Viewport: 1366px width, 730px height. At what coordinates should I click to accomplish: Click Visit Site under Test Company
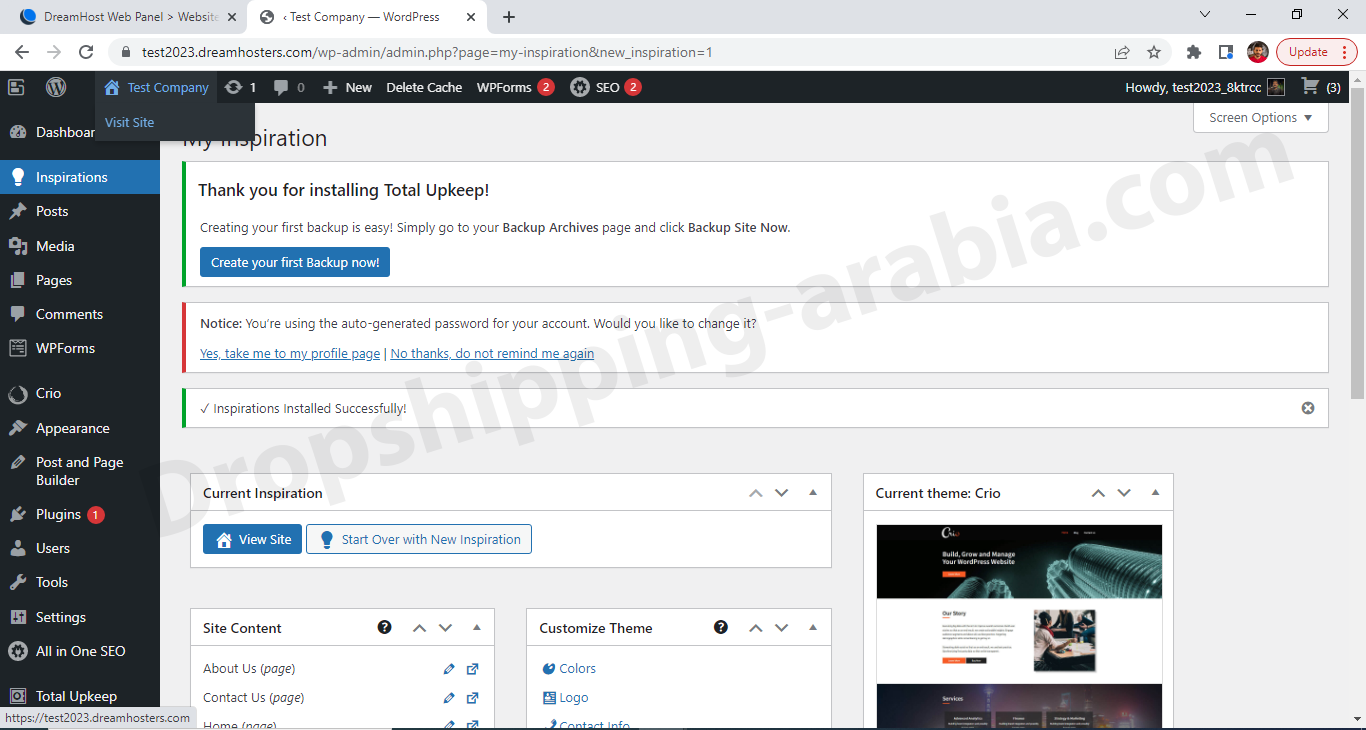coord(130,122)
